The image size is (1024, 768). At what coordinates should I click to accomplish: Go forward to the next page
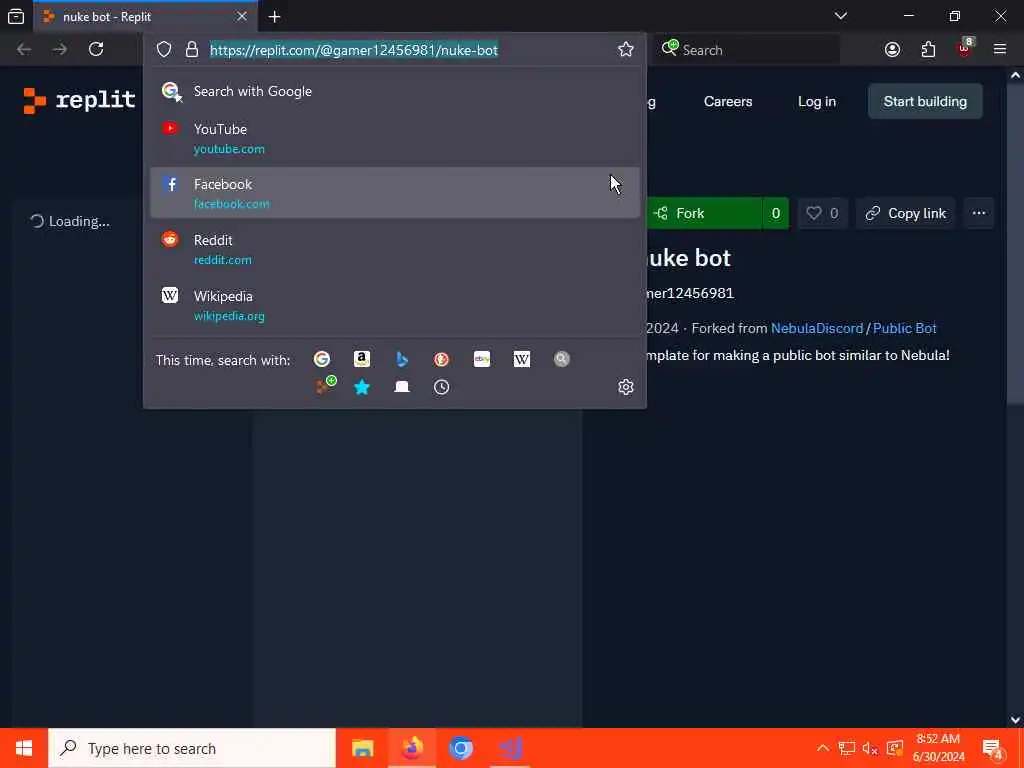pos(60,49)
